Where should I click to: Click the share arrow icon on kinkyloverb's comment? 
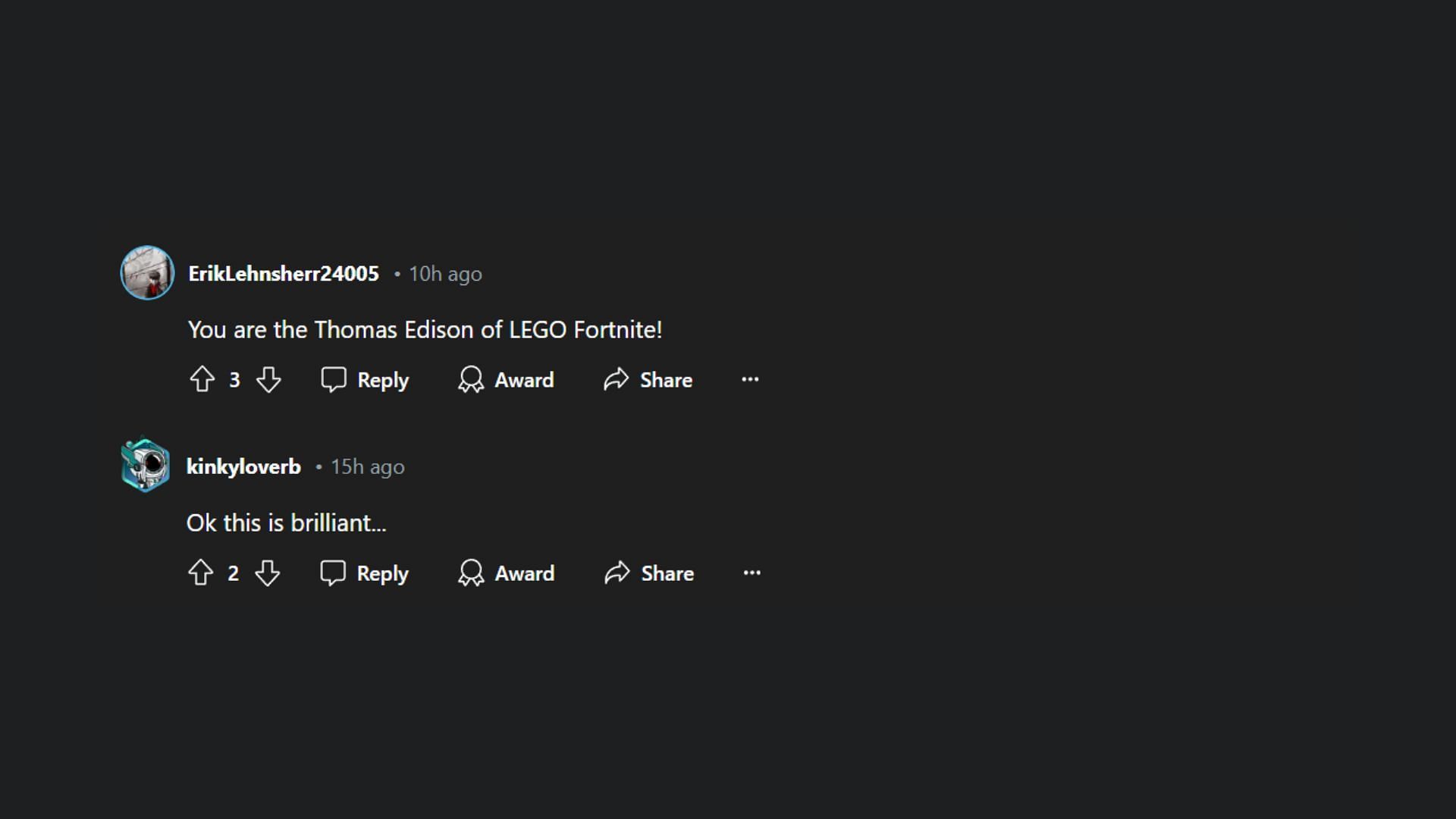click(x=617, y=572)
